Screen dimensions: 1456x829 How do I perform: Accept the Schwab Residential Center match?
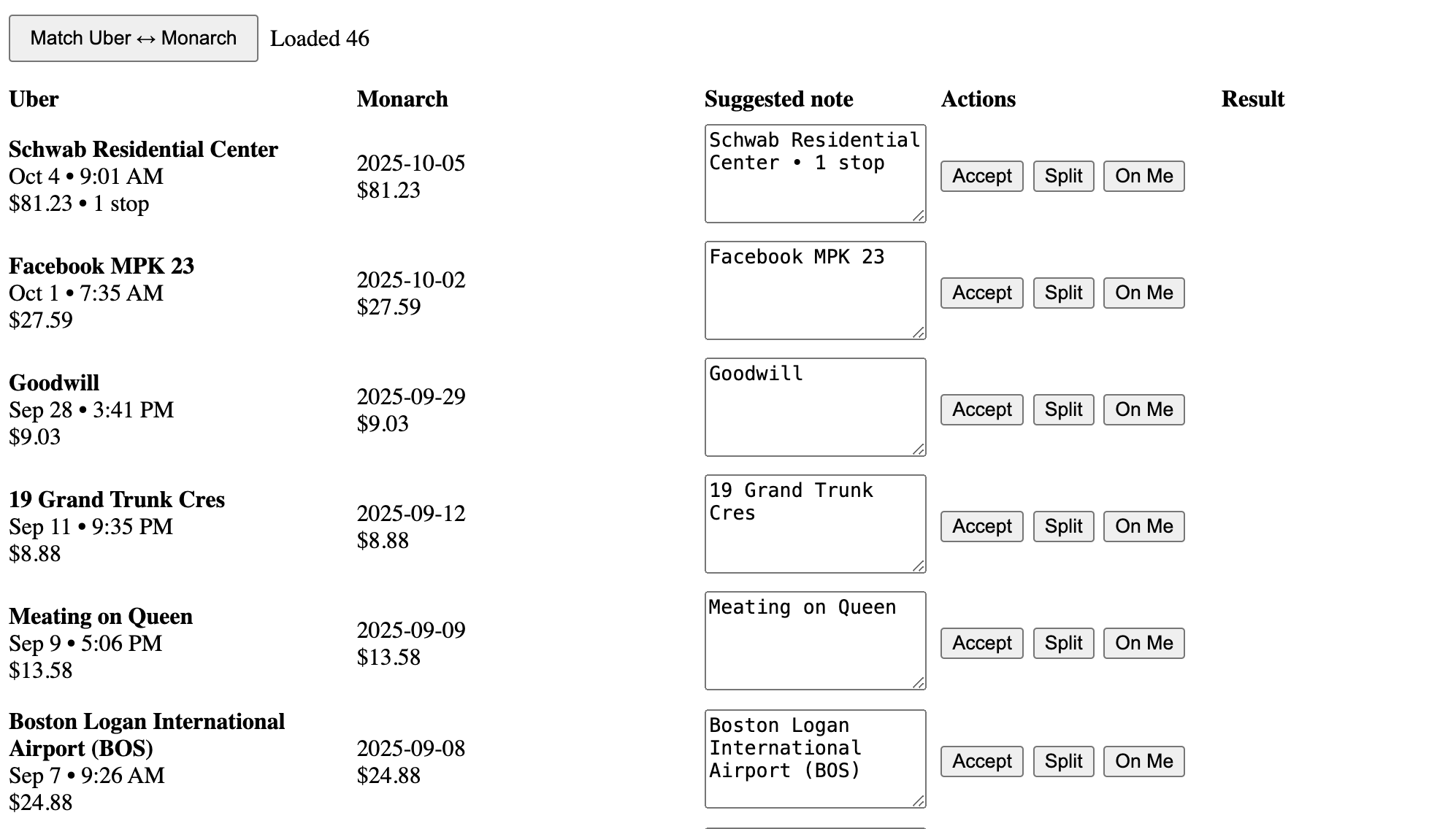981,177
